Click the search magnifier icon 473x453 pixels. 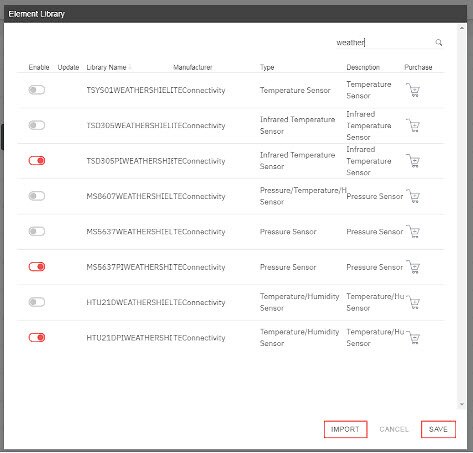(x=439, y=42)
